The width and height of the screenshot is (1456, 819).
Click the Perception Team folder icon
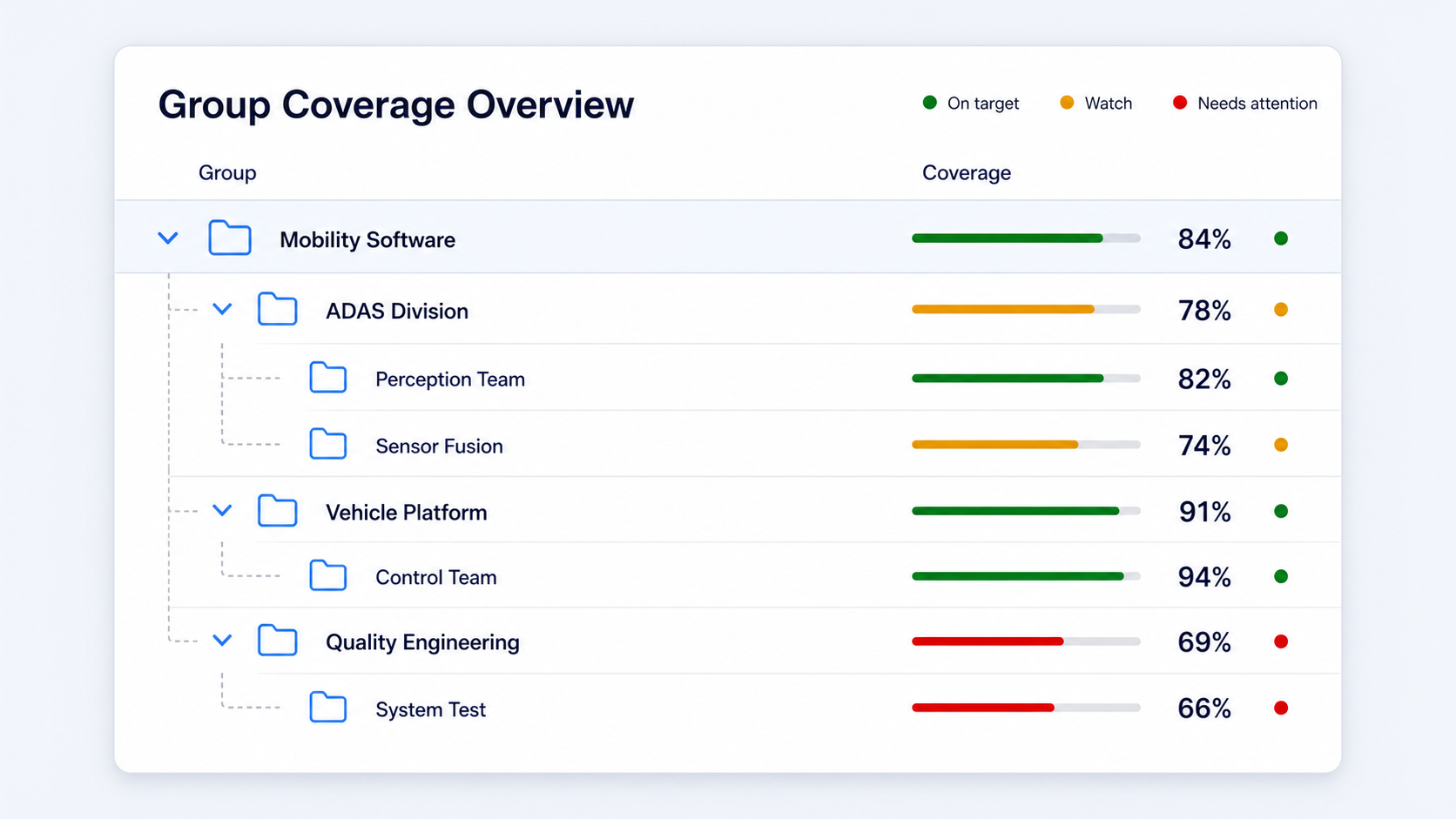pyautogui.click(x=328, y=378)
